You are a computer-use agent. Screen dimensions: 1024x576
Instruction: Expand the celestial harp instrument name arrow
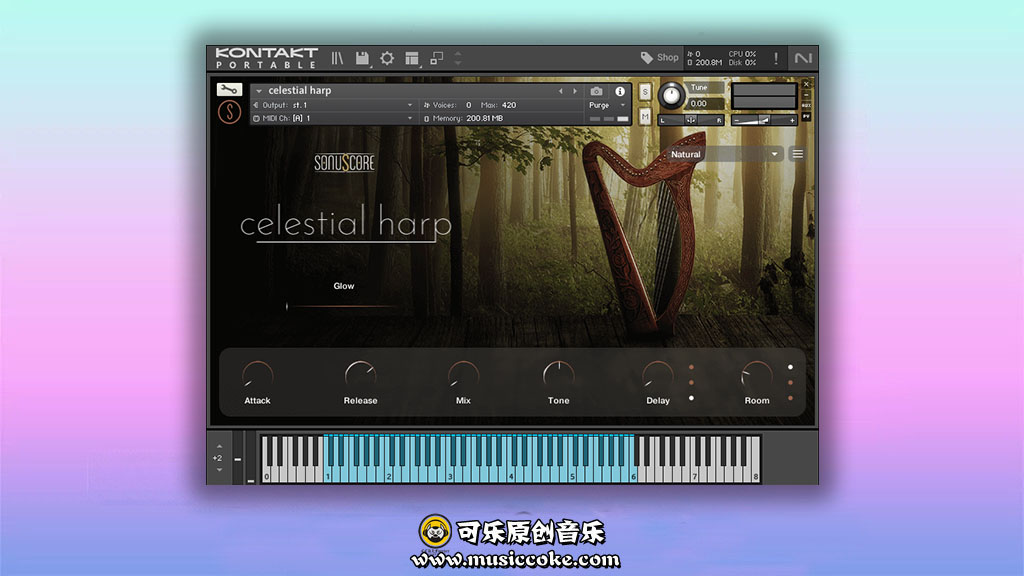point(259,91)
